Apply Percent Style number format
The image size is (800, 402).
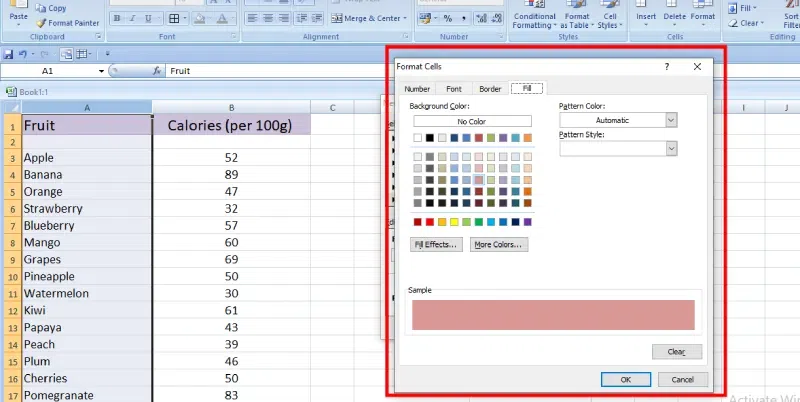tap(447, 18)
